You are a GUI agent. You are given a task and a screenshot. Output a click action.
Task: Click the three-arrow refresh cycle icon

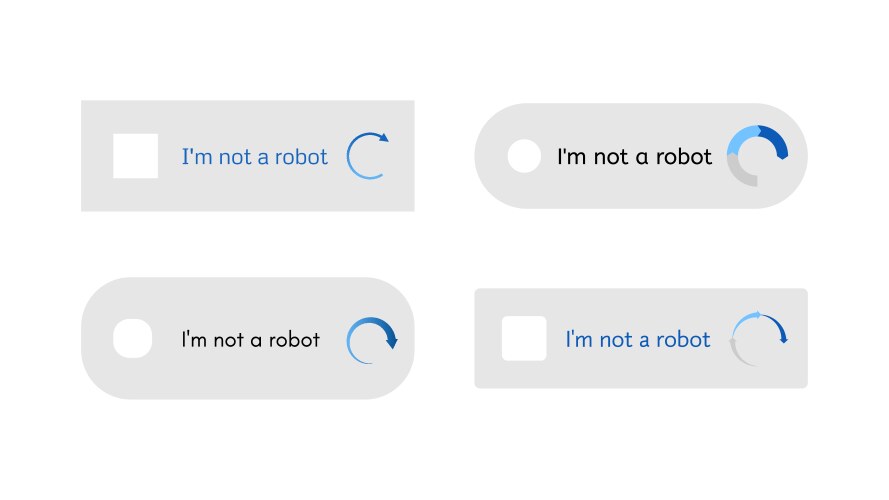[758, 338]
